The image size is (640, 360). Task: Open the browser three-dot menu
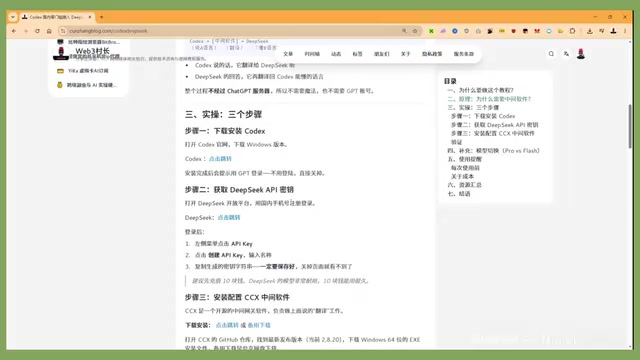[625, 31]
